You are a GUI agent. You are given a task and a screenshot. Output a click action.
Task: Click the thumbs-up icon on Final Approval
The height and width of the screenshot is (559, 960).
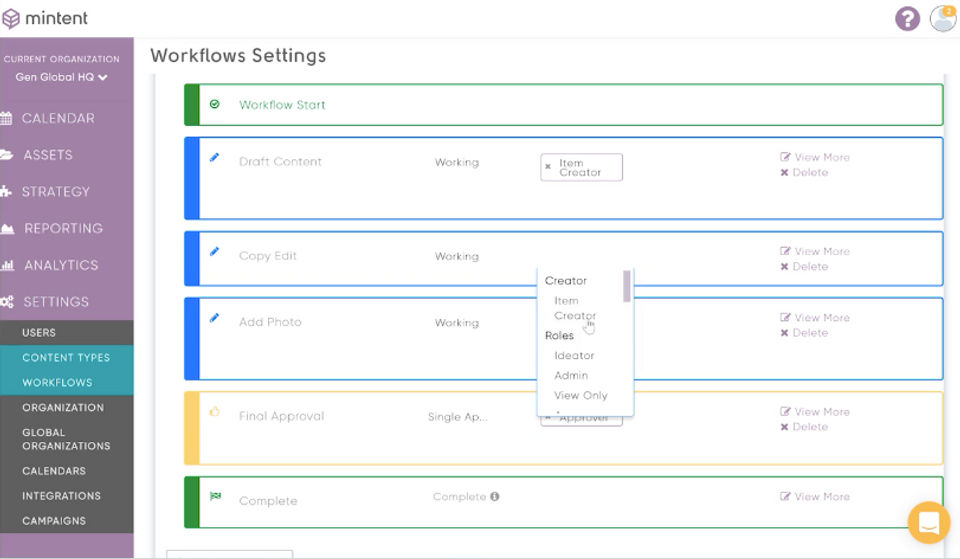214,411
